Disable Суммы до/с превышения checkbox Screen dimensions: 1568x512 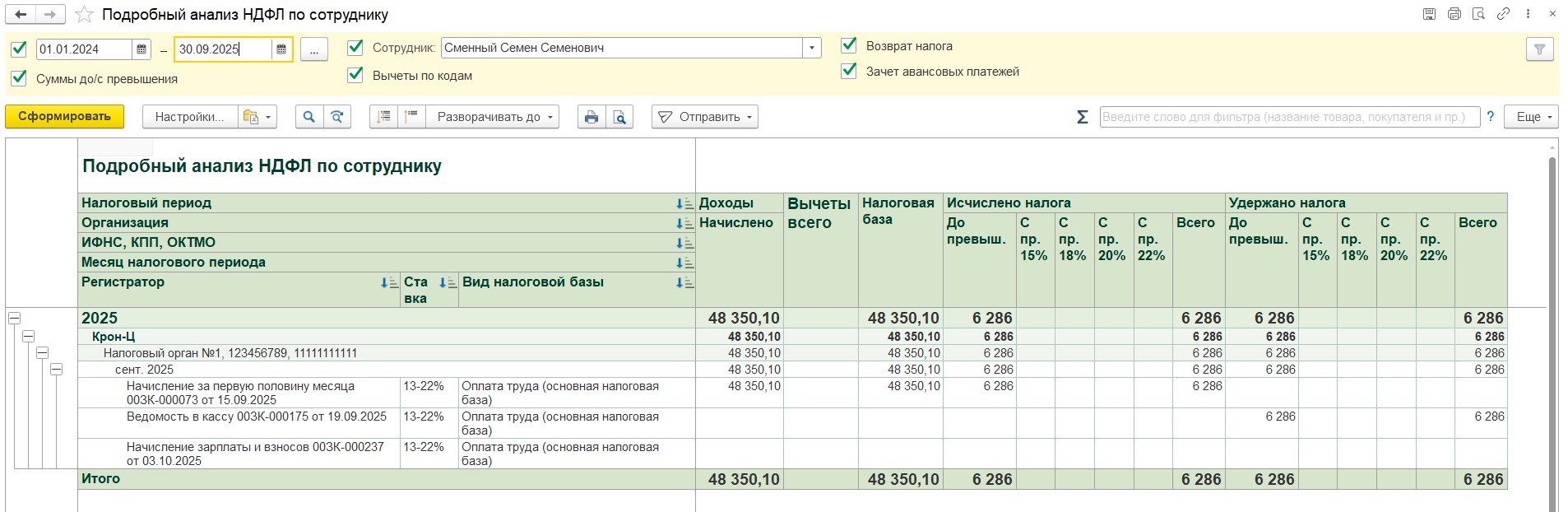click(x=19, y=78)
